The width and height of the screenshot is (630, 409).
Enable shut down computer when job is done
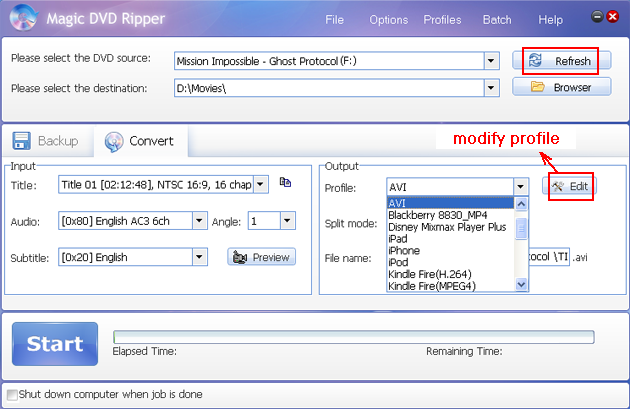[x=12, y=395]
